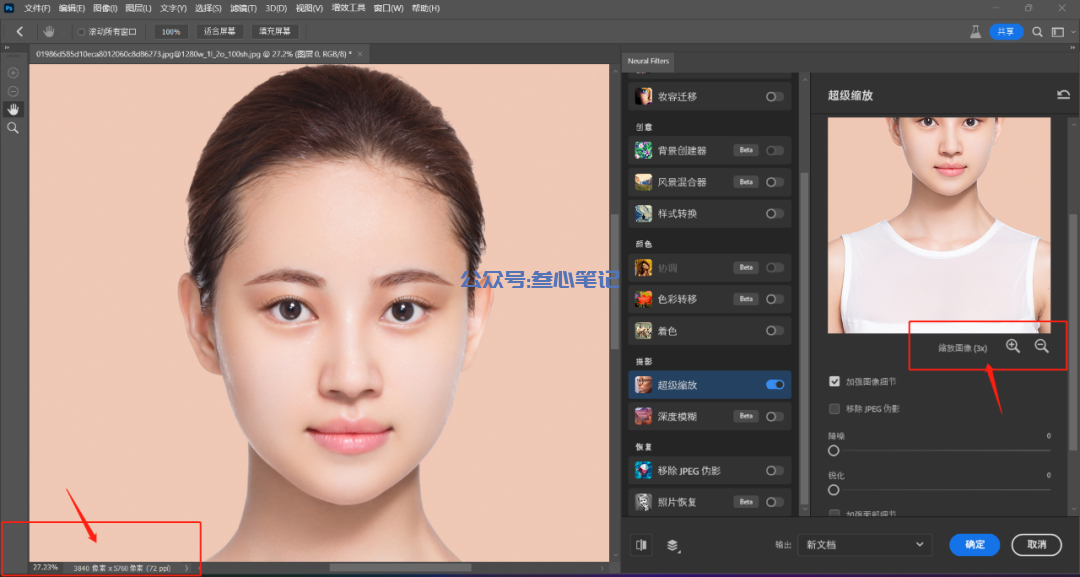Enable the 风景混合器 toggle
The height and width of the screenshot is (577, 1080).
(x=775, y=182)
